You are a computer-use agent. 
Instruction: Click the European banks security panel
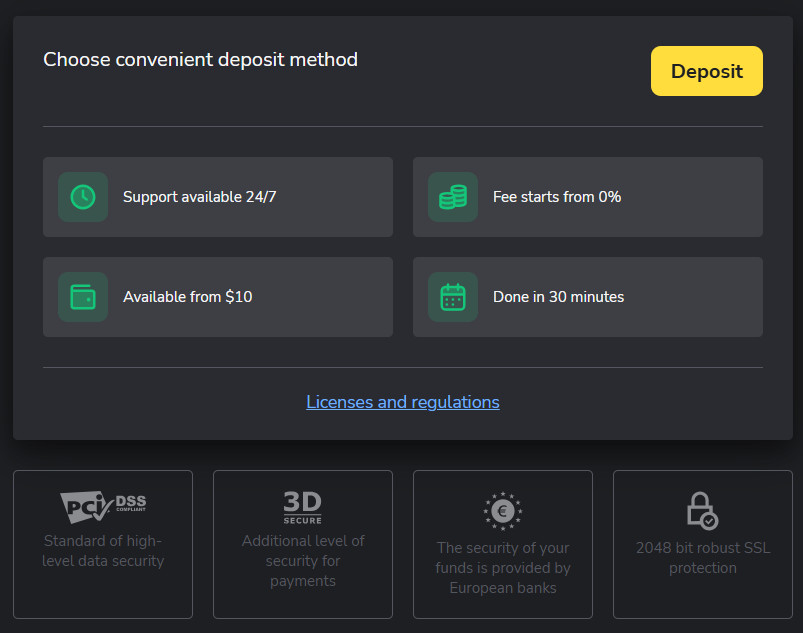click(502, 544)
